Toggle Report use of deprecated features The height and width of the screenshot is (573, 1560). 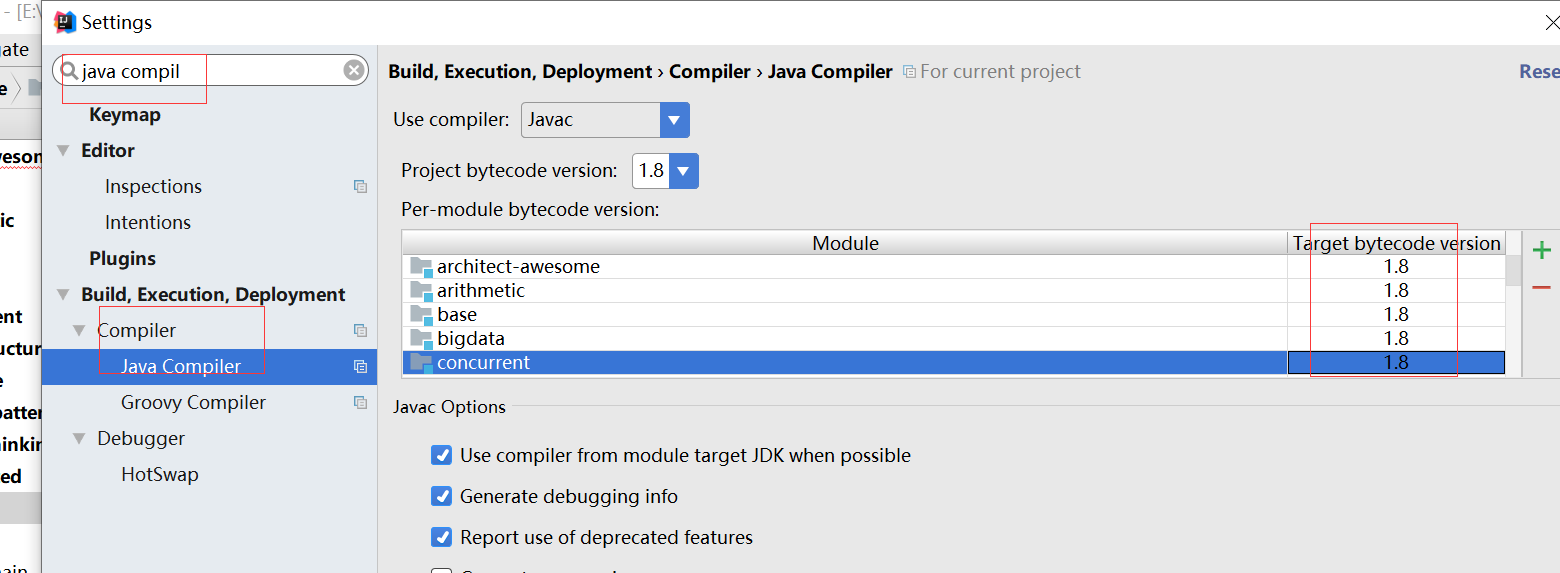pyautogui.click(x=441, y=538)
